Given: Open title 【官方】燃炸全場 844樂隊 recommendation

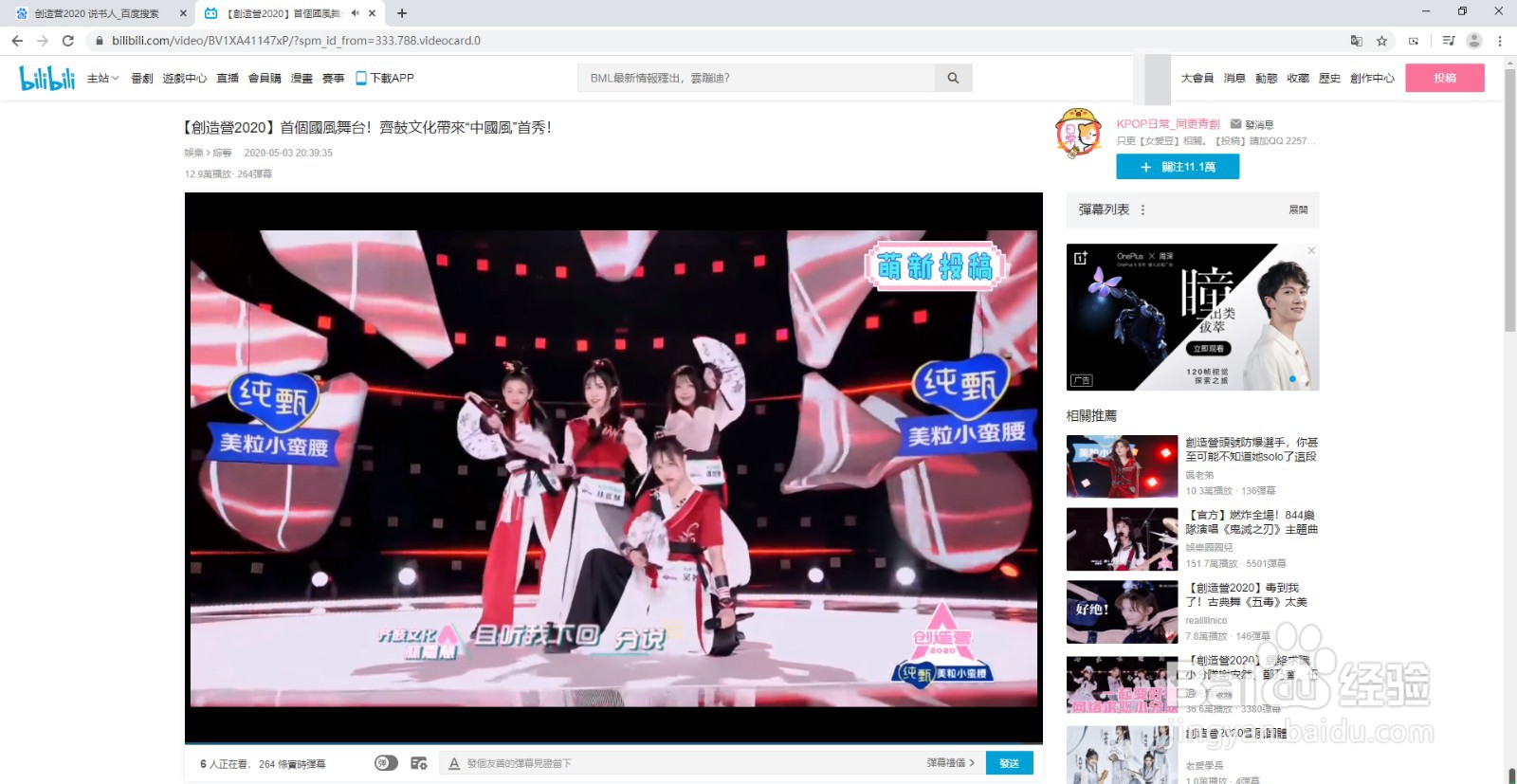Looking at the screenshot, I should [x=1252, y=522].
